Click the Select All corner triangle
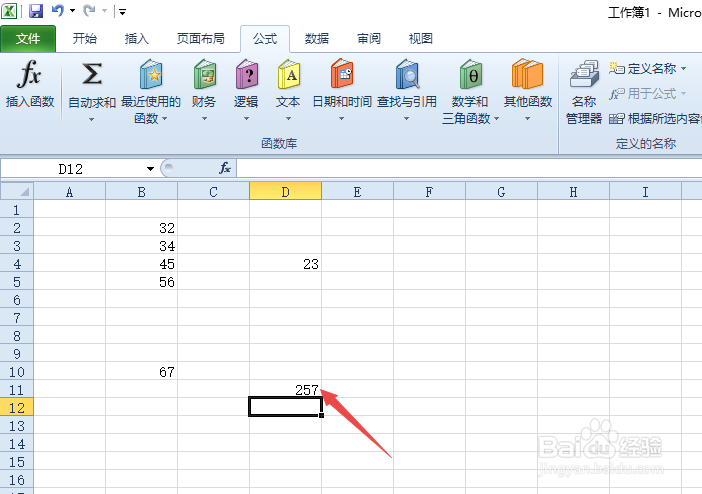Image resolution: width=702 pixels, height=494 pixels. 17,192
